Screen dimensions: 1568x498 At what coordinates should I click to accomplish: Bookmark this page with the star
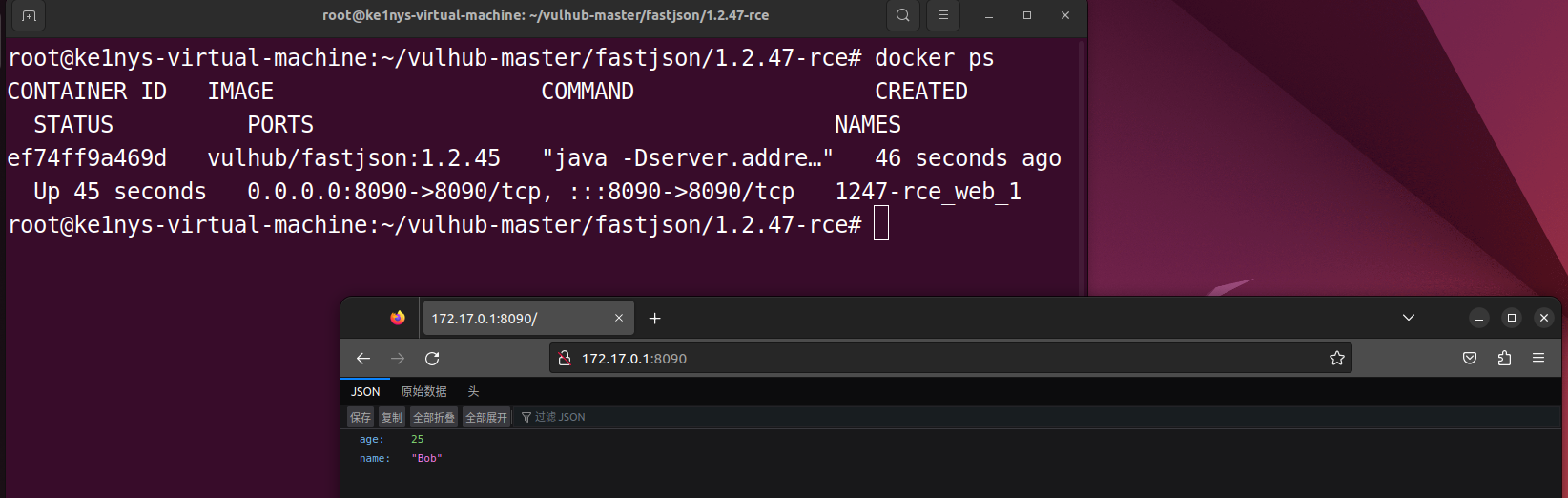[1336, 359]
